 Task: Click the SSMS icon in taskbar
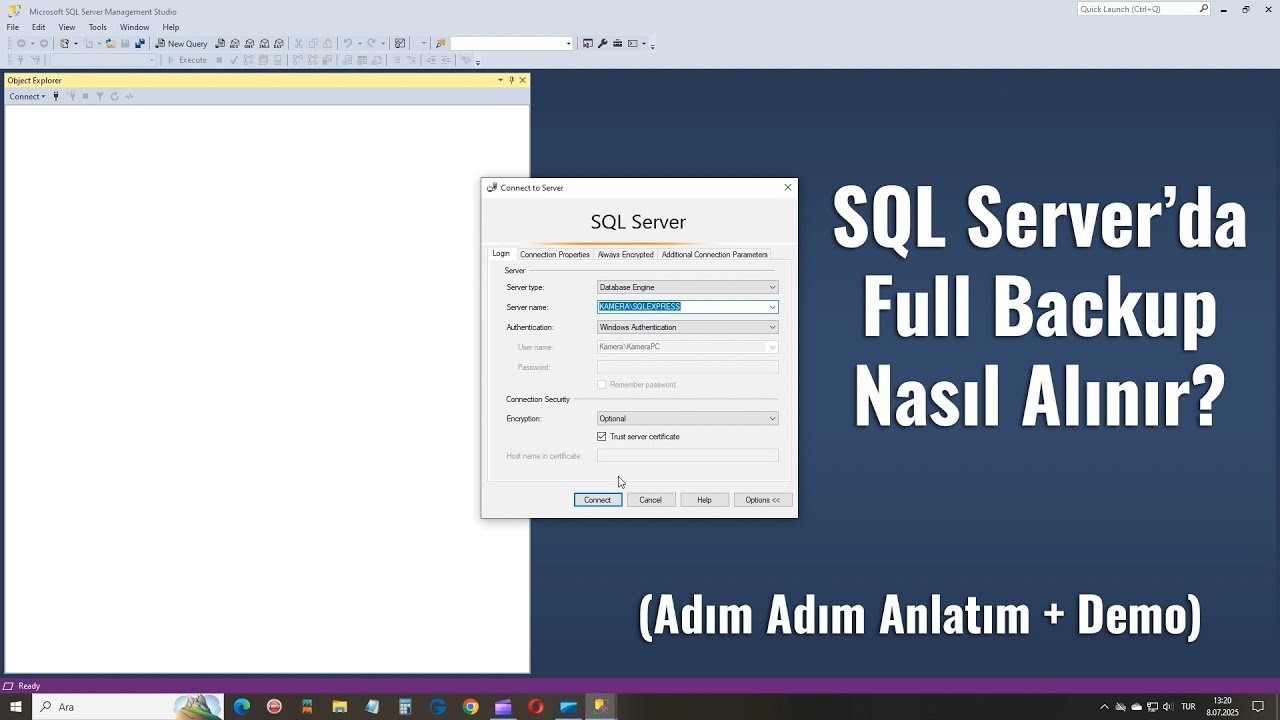[600, 707]
